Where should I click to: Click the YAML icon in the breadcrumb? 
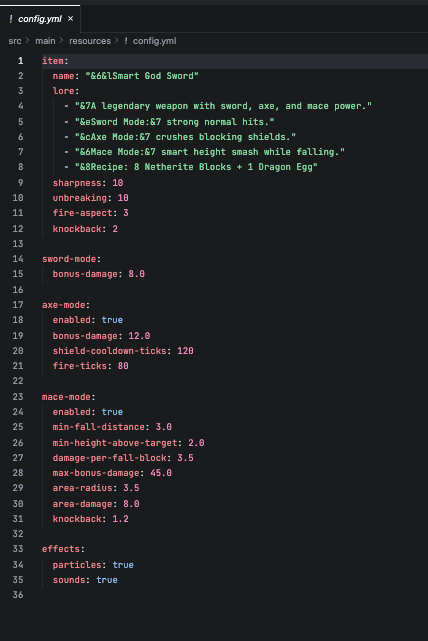(x=126, y=41)
